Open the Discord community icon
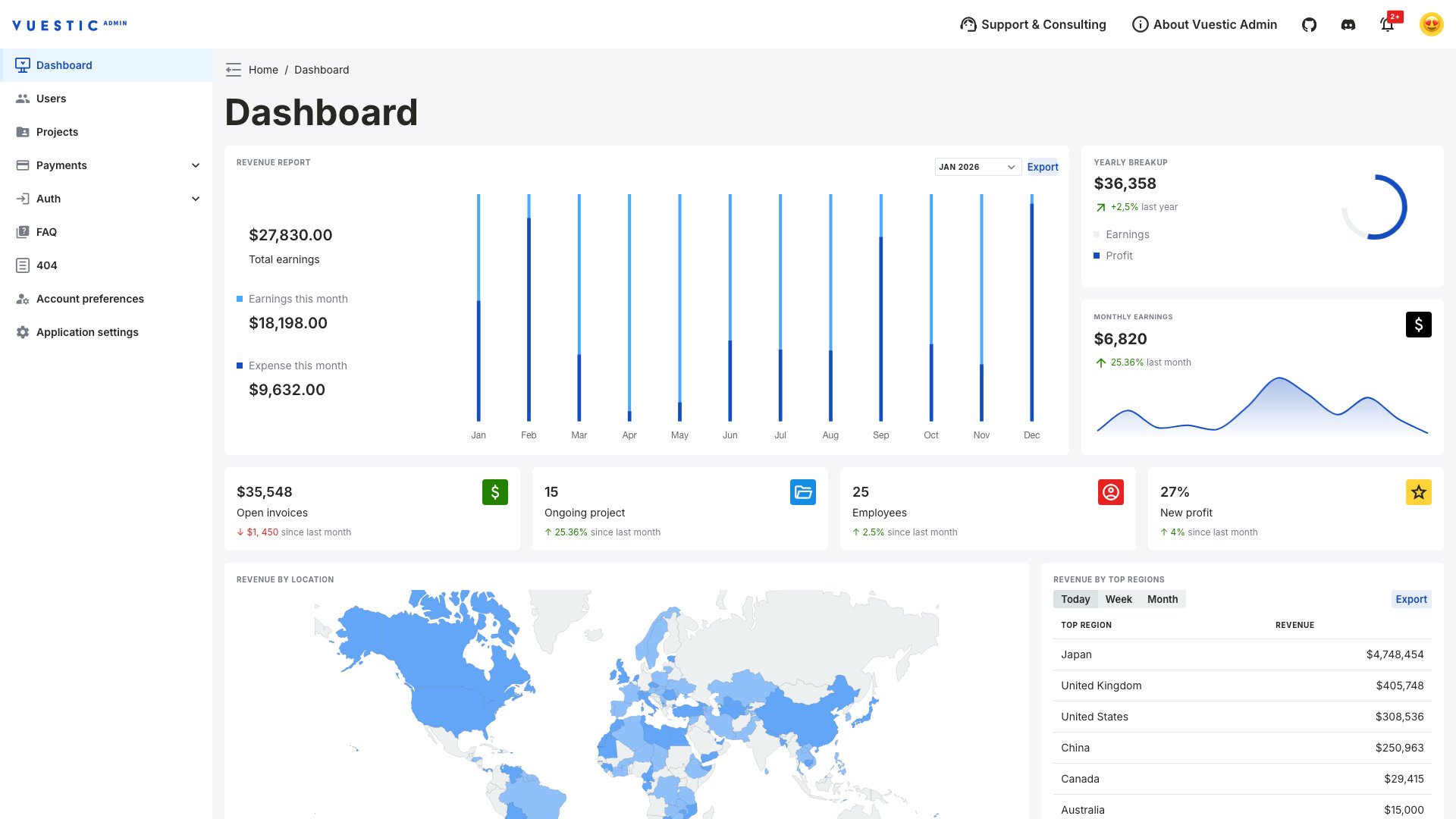Viewport: 1456px width, 819px height. tap(1348, 24)
